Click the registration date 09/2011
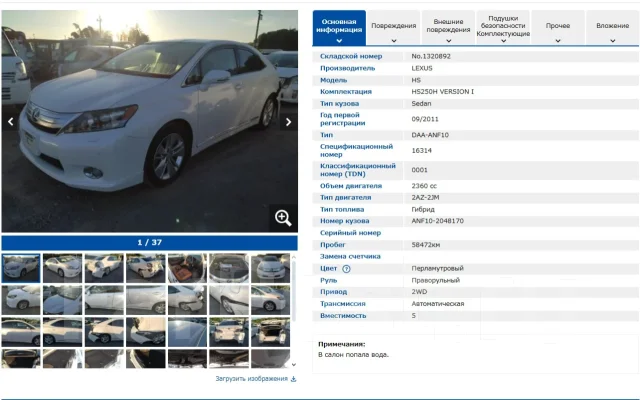Screen dimensions: 640x400 [x=425, y=119]
